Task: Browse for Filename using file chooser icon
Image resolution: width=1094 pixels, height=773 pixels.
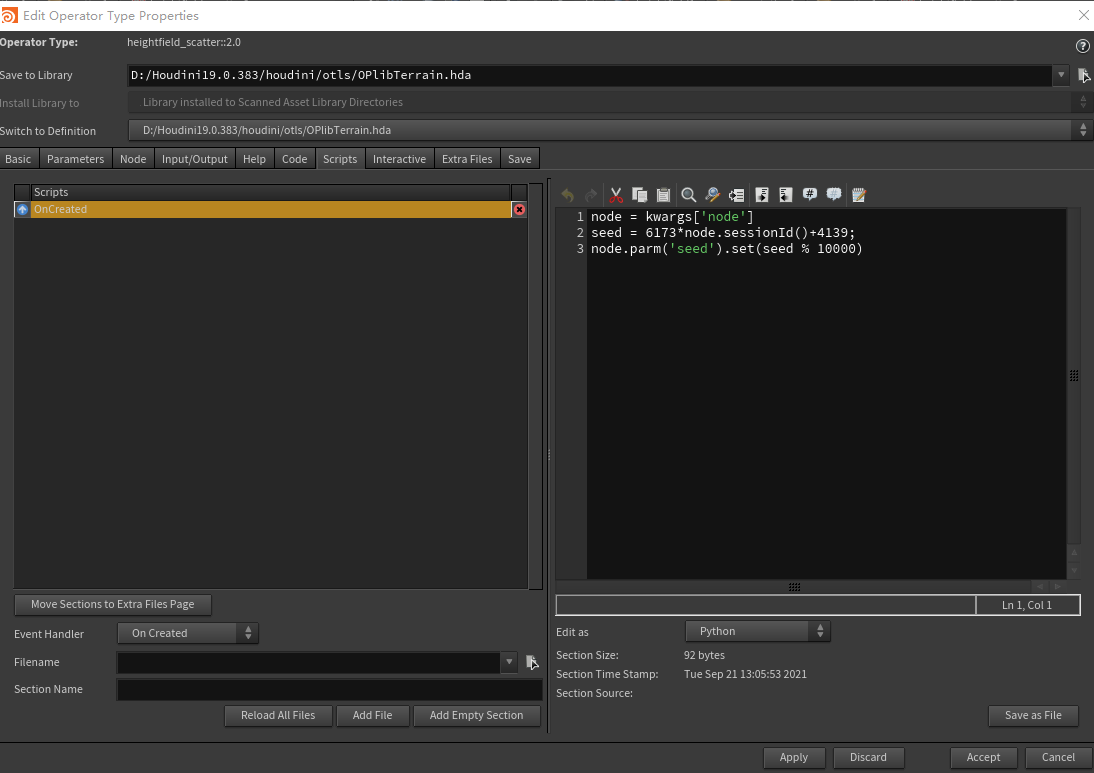Action: [532, 662]
